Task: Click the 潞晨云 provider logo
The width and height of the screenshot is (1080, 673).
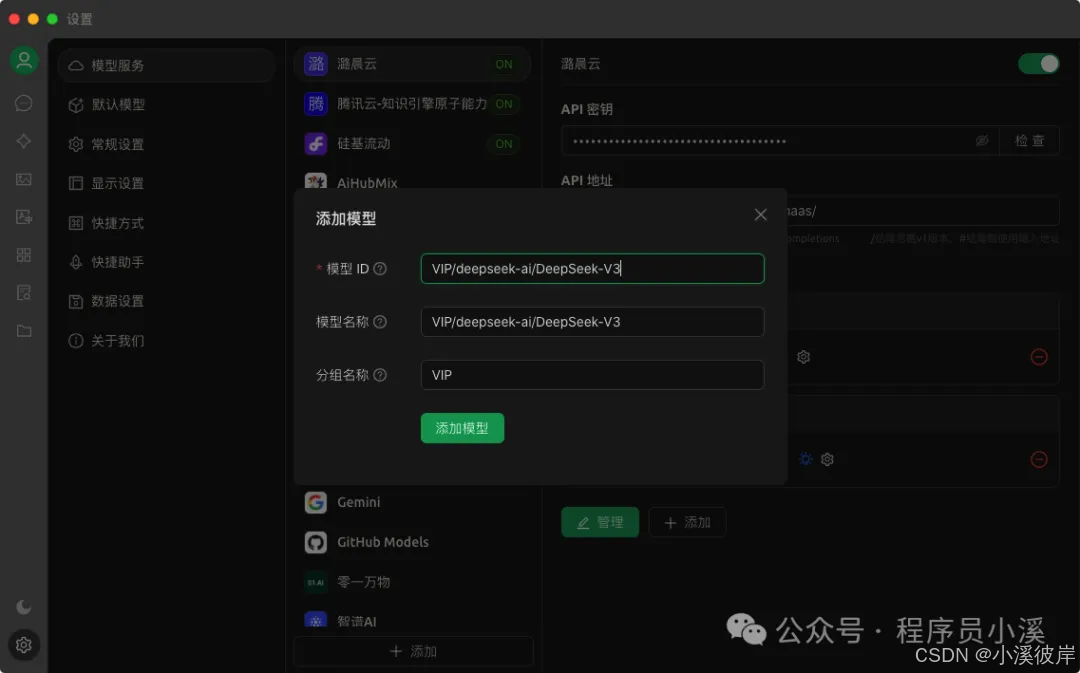Action: point(316,64)
